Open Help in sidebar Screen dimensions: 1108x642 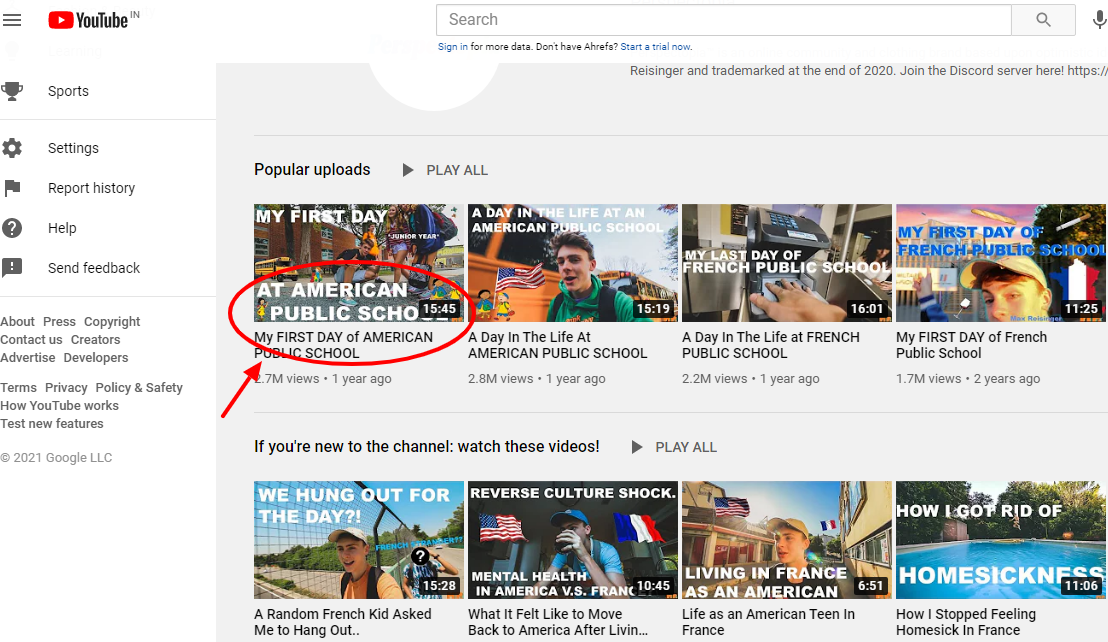[62, 228]
